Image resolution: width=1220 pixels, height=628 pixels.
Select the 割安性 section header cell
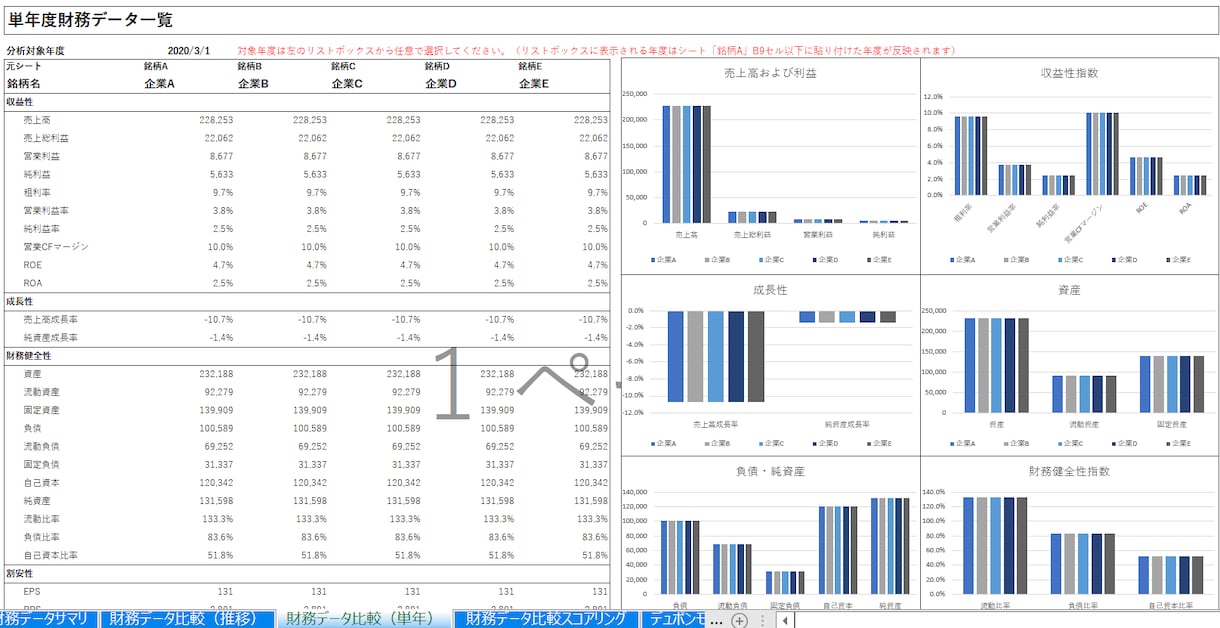coord(20,574)
